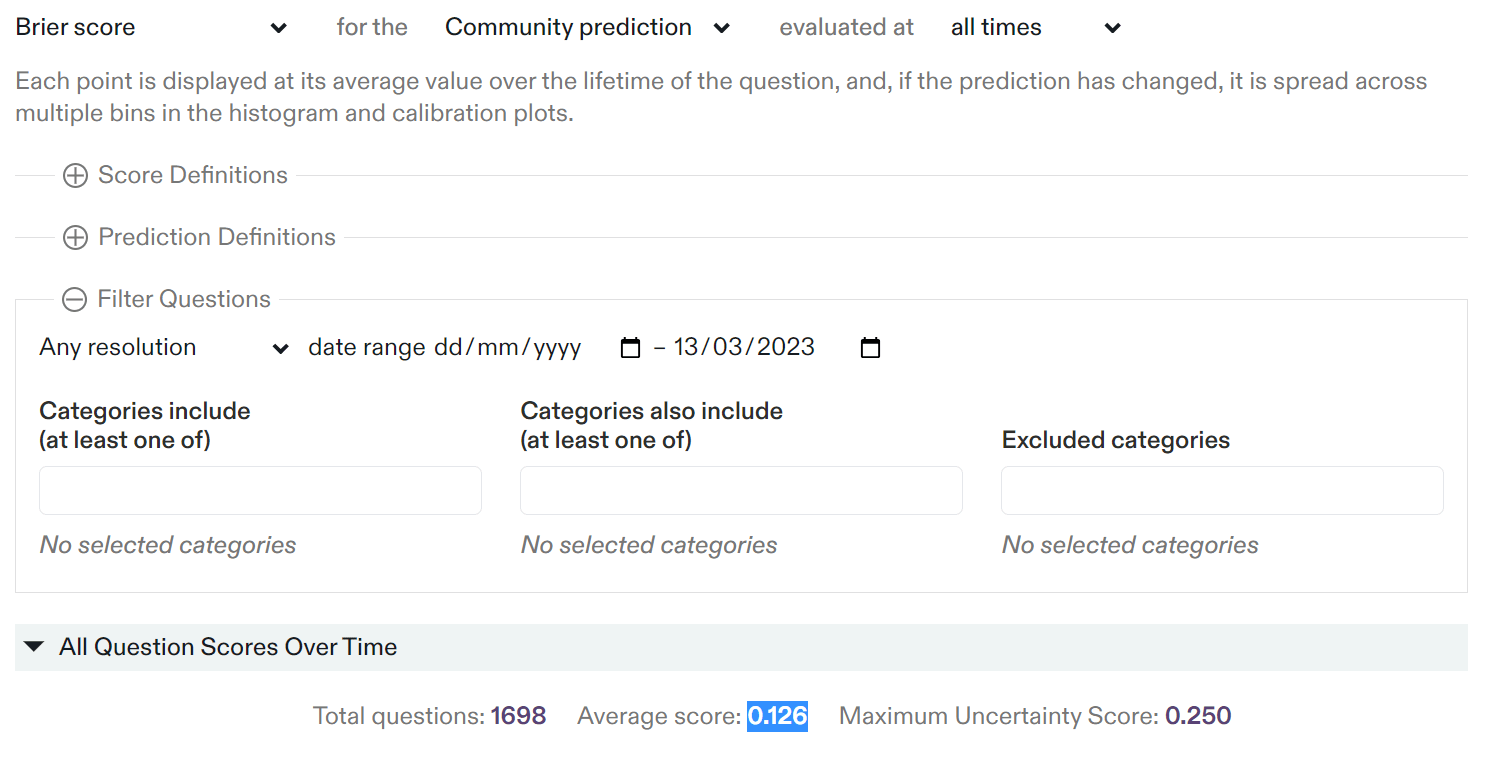Click the 'Categories also include' input field

pyautogui.click(x=741, y=491)
